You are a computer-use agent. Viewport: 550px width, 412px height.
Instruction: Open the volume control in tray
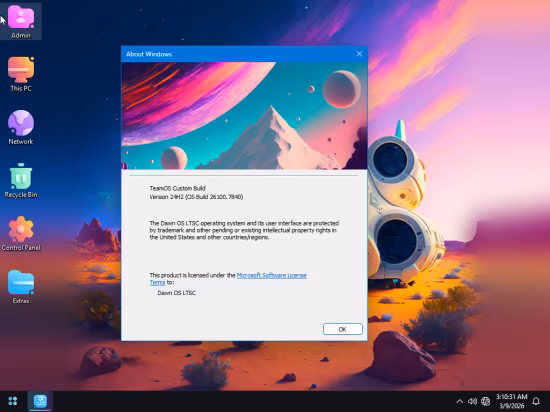pos(472,401)
